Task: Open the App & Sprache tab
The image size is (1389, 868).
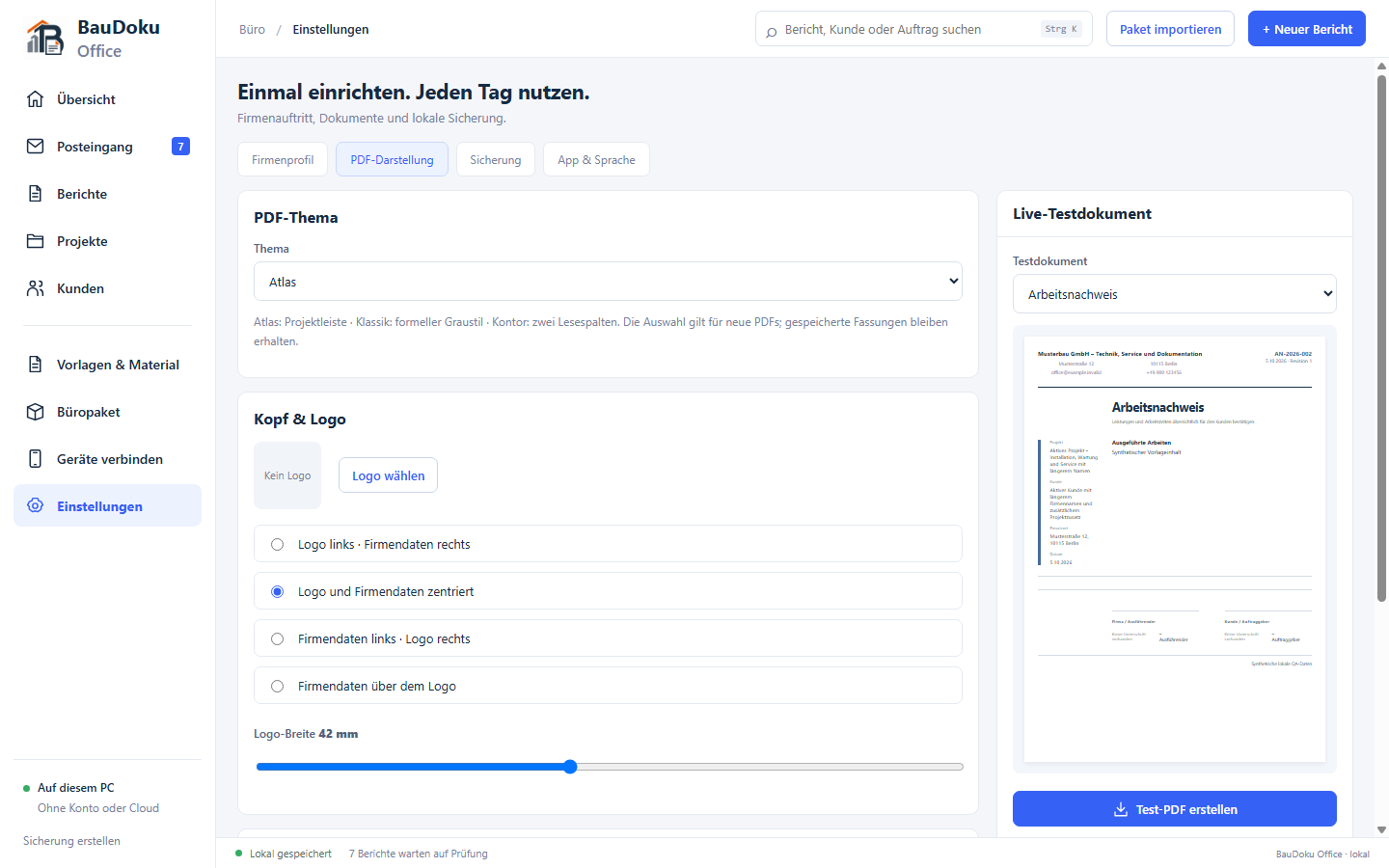Action: [x=596, y=160]
